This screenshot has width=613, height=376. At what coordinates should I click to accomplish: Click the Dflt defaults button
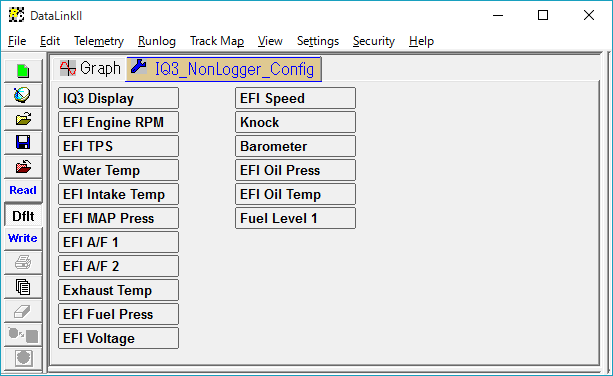click(x=23, y=216)
